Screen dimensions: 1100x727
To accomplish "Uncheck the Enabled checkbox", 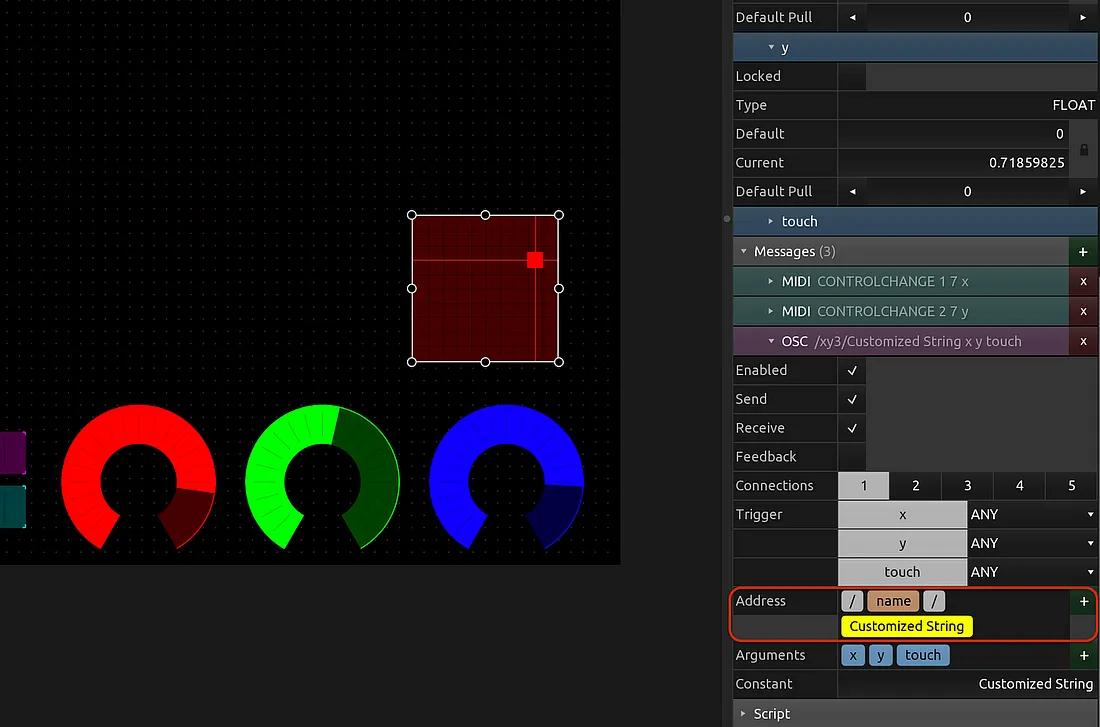I will pos(852,371).
